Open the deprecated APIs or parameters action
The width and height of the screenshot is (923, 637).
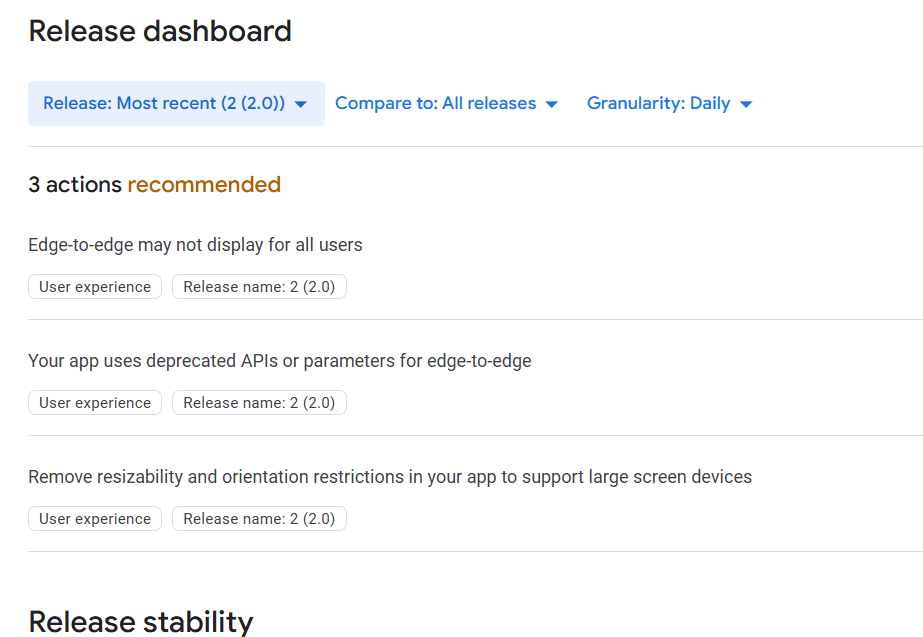click(x=280, y=361)
